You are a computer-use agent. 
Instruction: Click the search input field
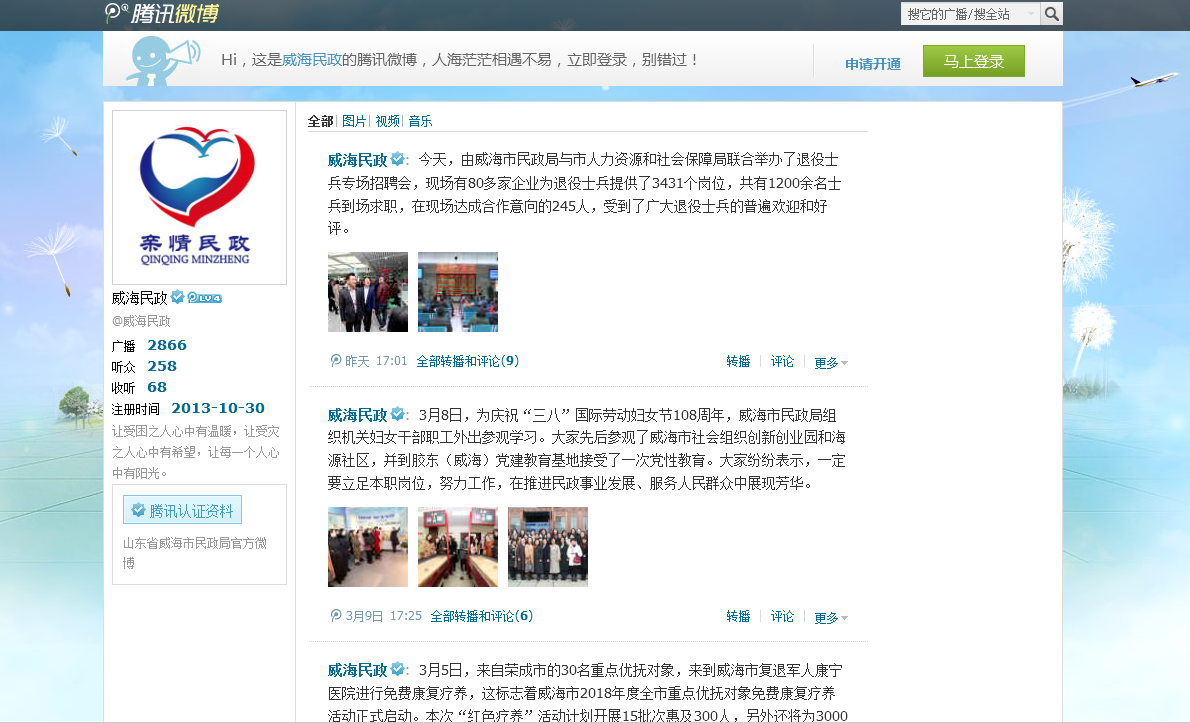[x=965, y=14]
